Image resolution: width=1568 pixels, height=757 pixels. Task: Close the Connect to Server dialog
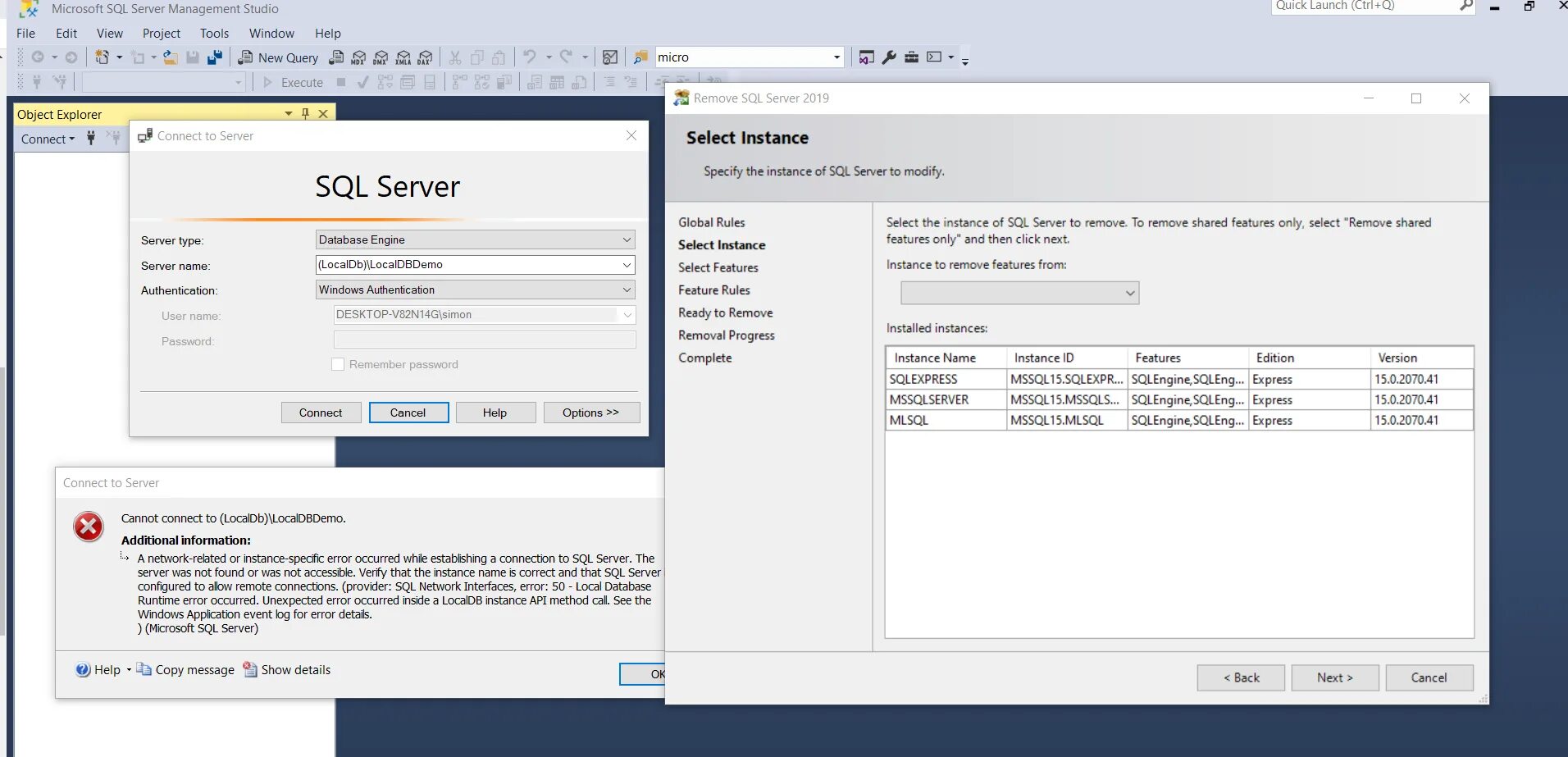pos(631,135)
